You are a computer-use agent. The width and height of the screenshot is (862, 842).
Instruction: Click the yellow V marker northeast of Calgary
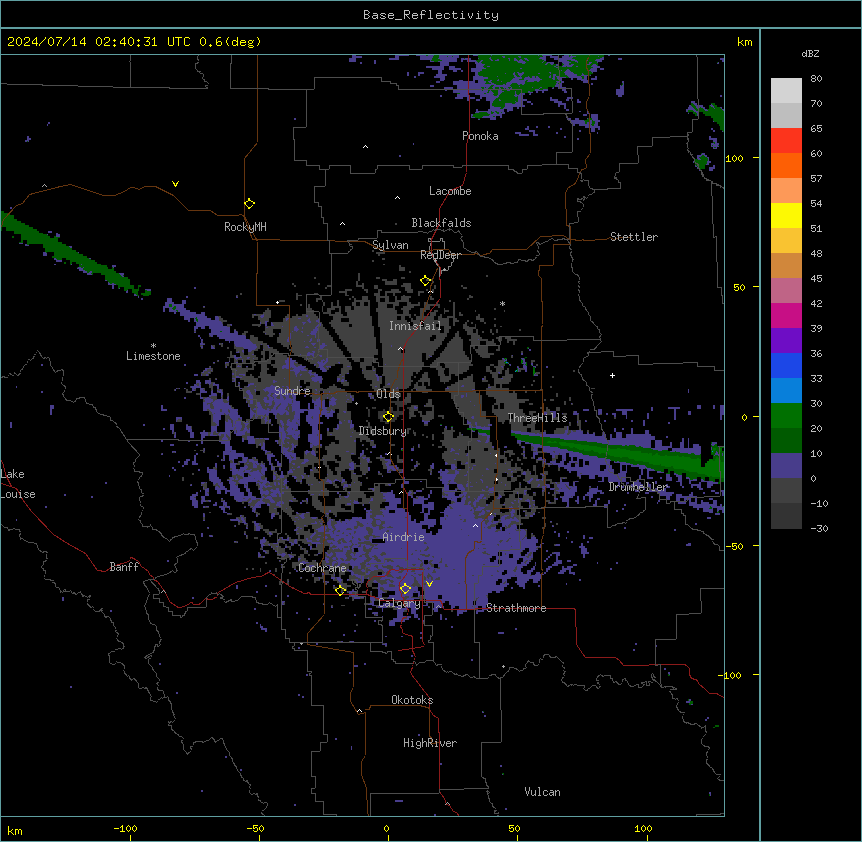429,584
